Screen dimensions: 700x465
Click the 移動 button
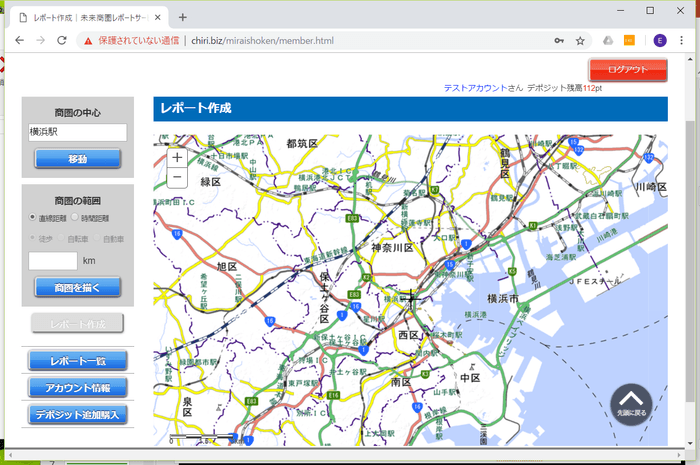78,158
